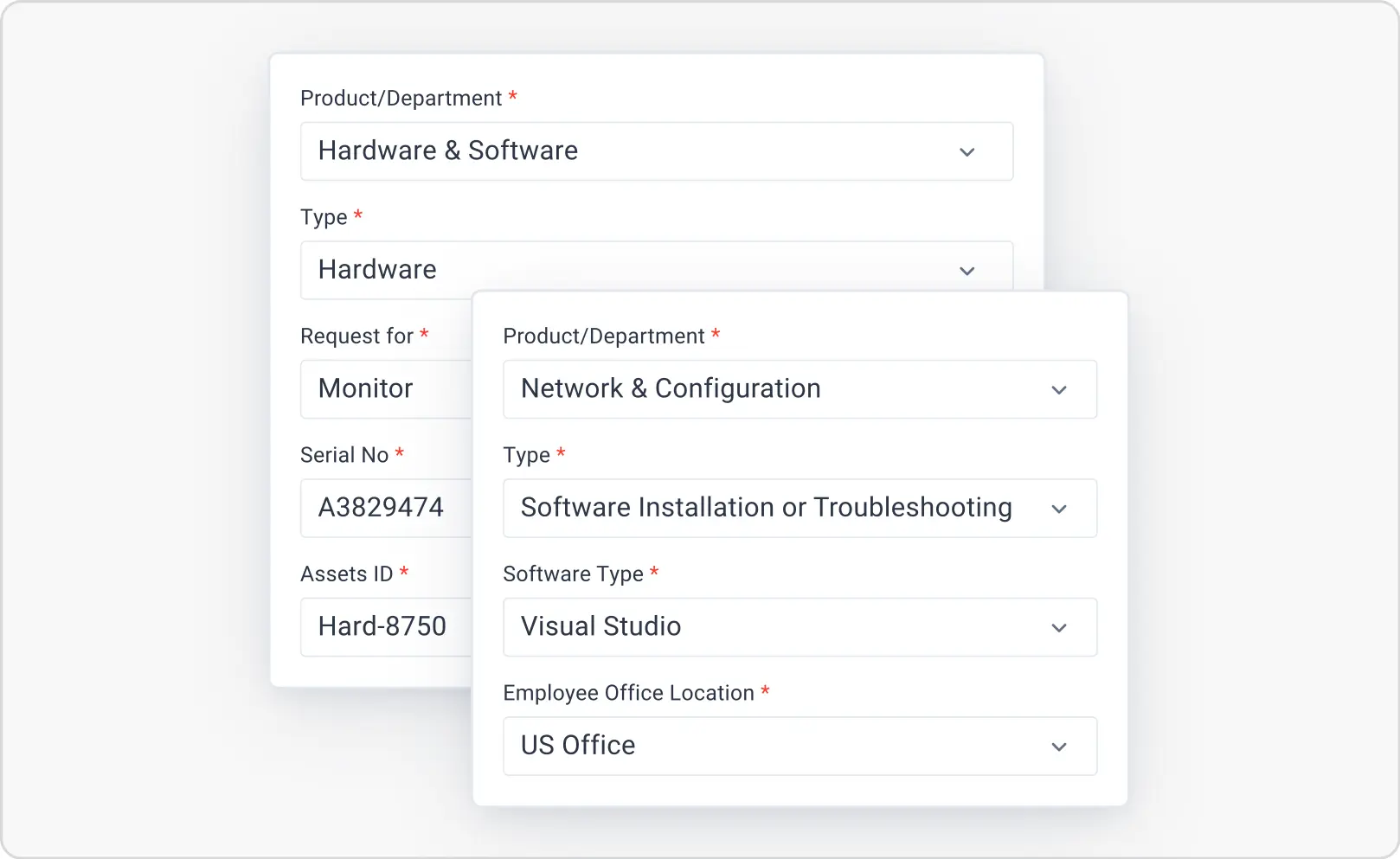Click chevron beside Software Installation or Troubleshooting

1059,509
